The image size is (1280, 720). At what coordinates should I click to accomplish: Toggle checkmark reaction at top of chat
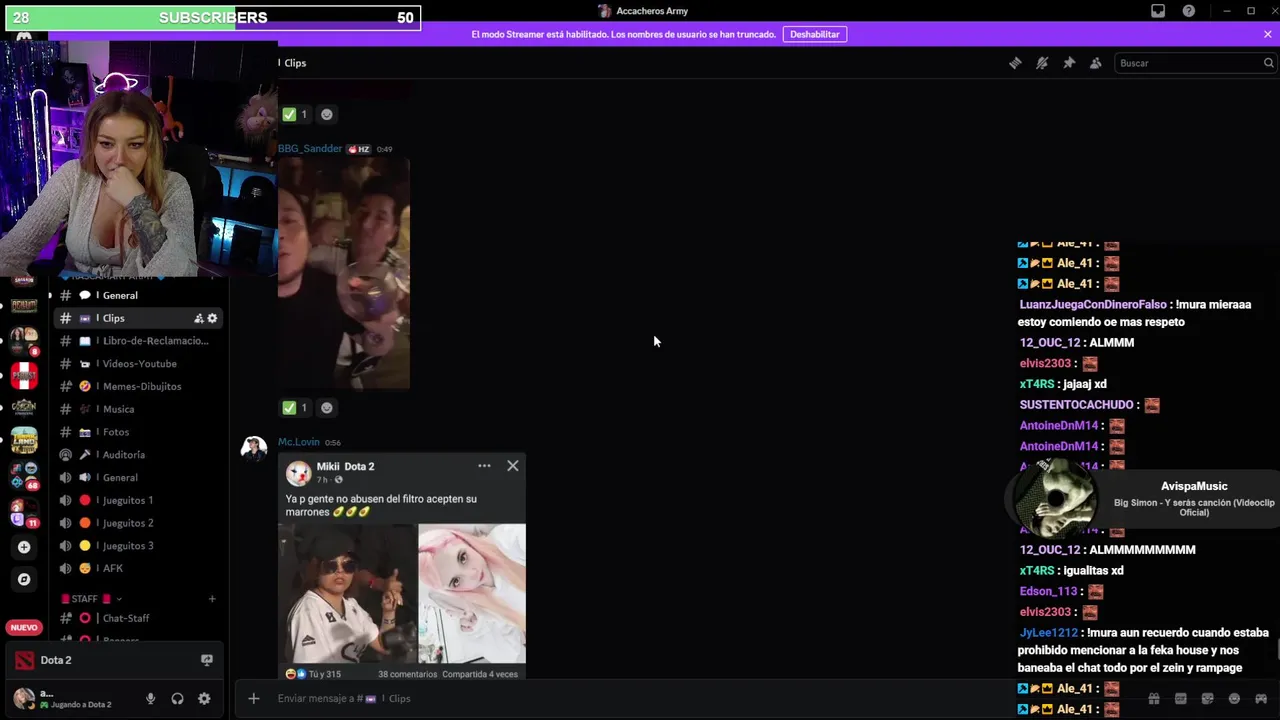[x=295, y=114]
